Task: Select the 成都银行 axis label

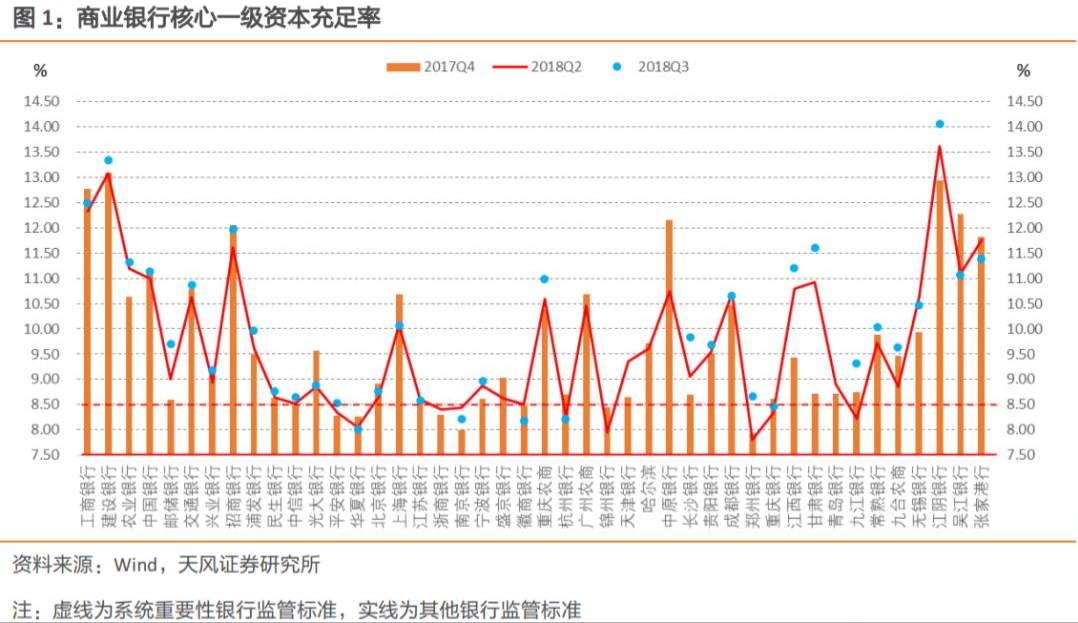Action: click(x=732, y=496)
